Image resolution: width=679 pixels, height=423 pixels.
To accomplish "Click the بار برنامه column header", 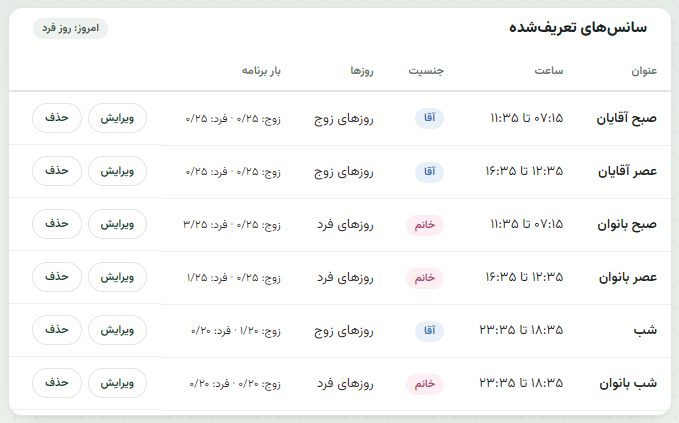I will (261, 71).
